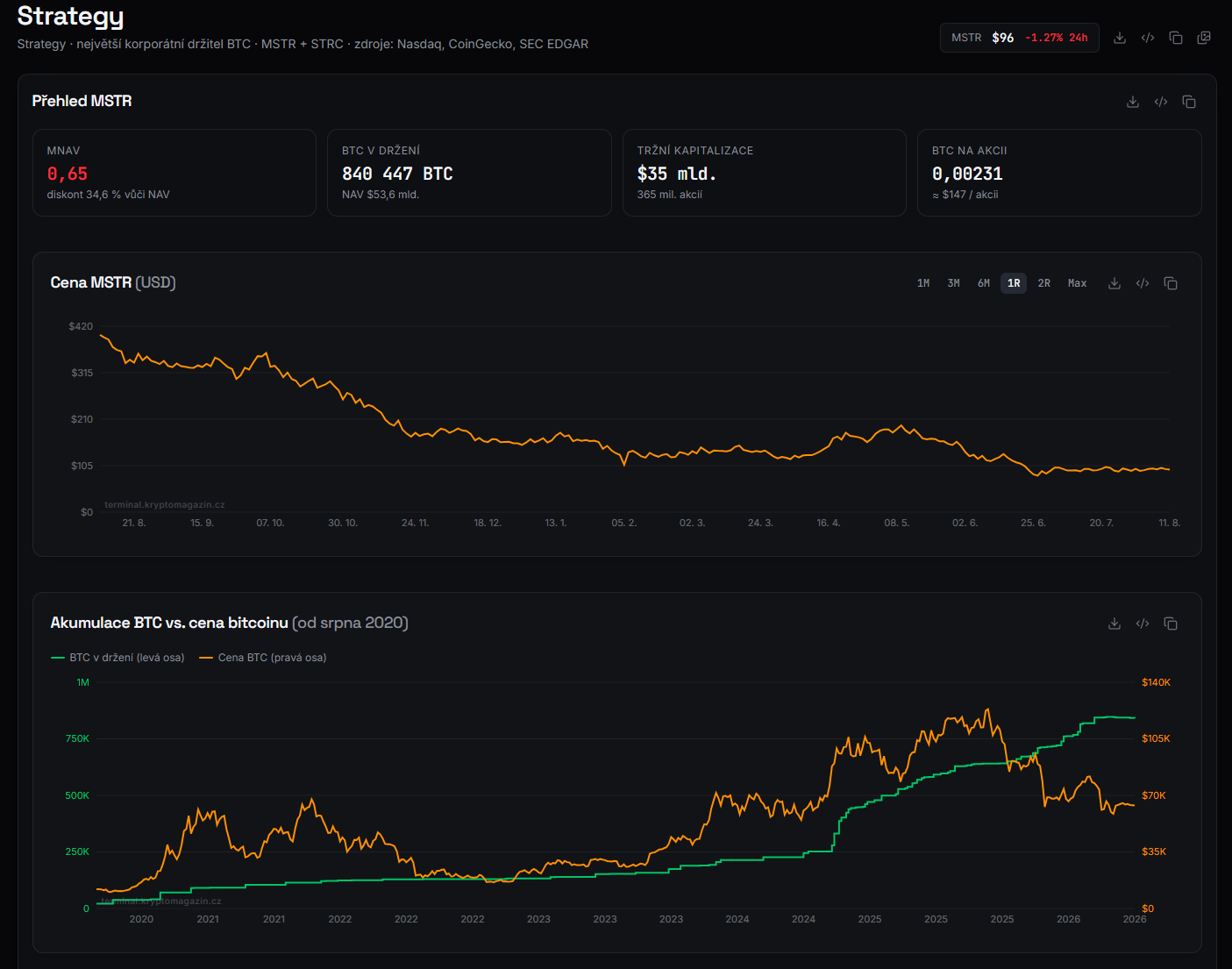Toggle the 'Cena BTC (pravá osa)' legend series

tap(263, 658)
